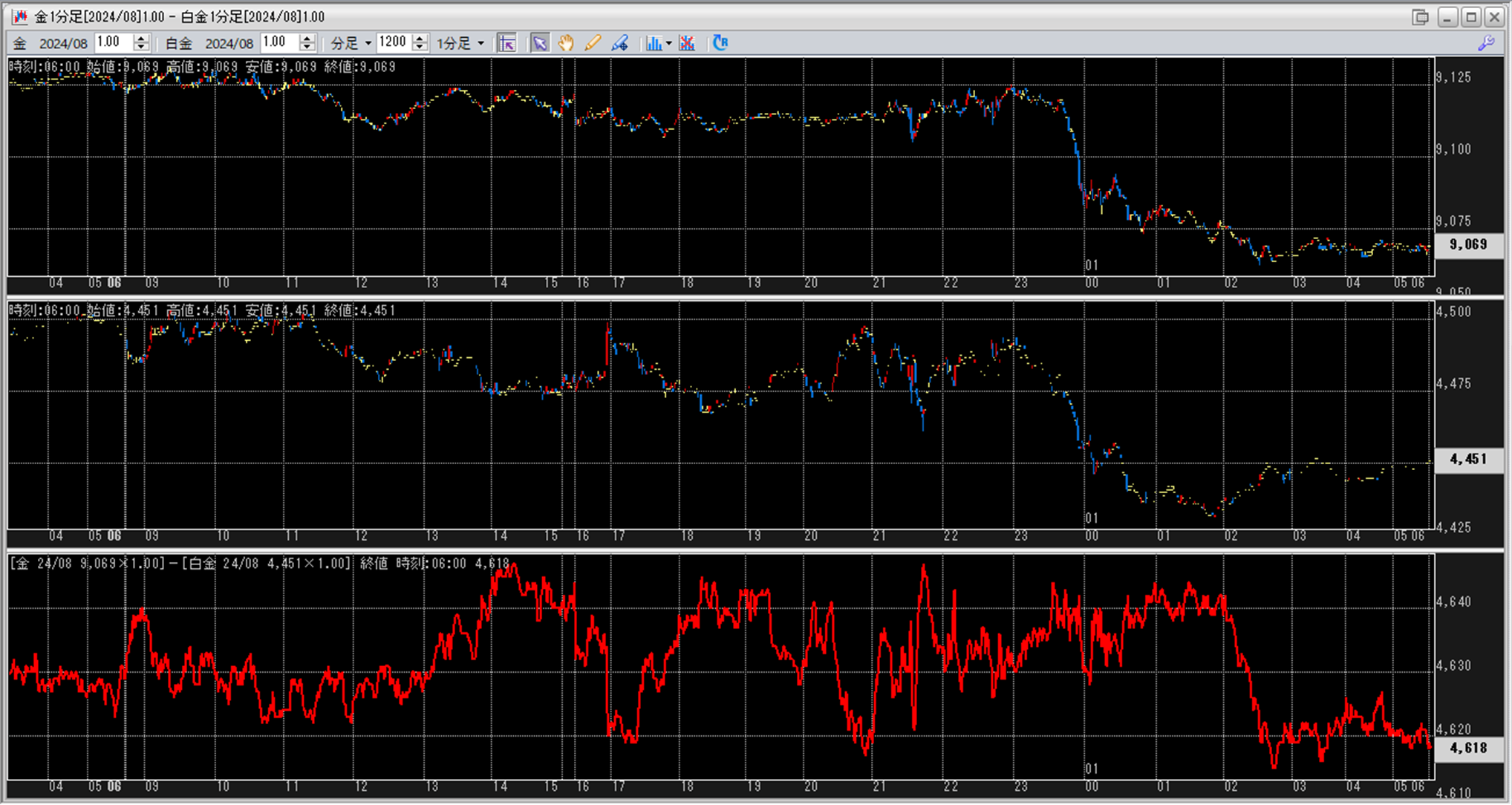Image resolution: width=1512 pixels, height=805 pixels.
Task: Click the edit drawing pen icon
Action: (620, 43)
